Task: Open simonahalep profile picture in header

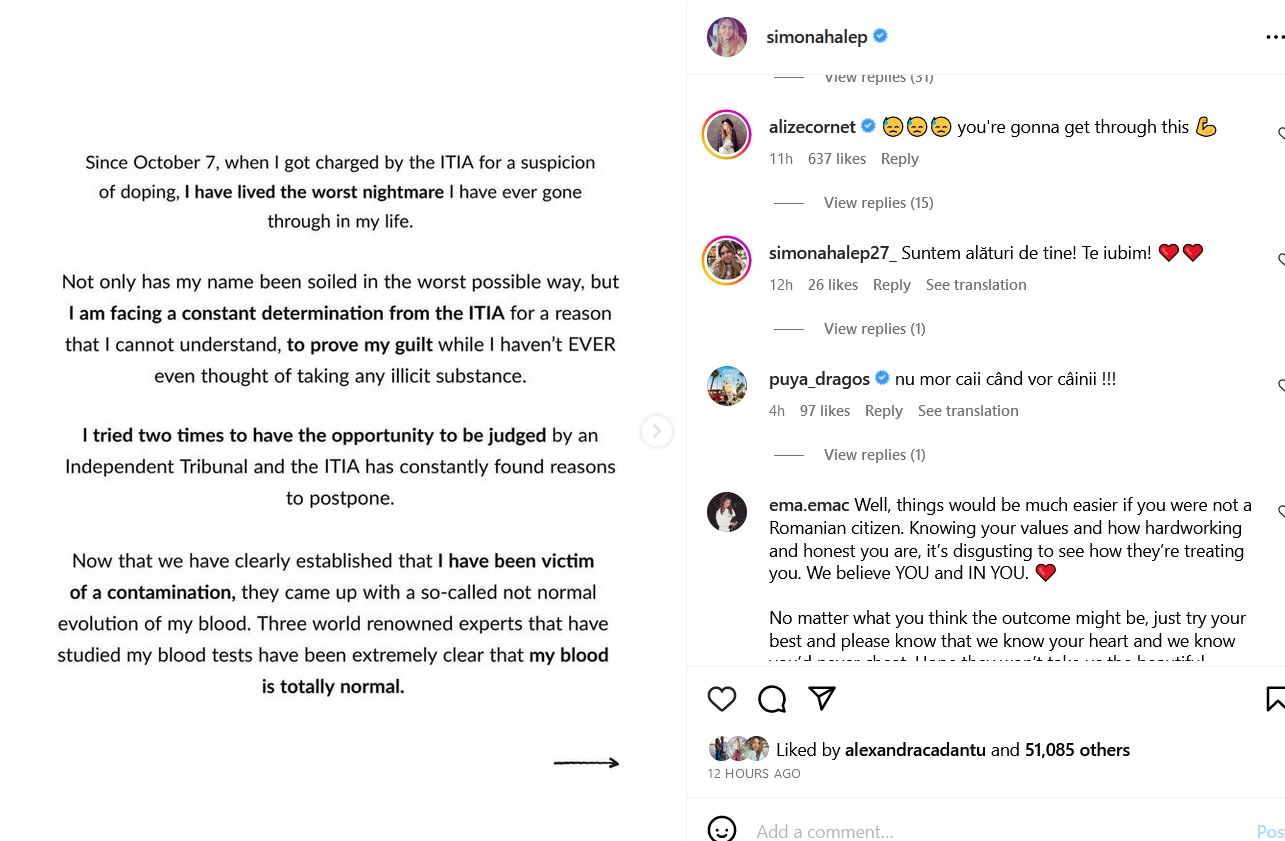Action: pos(727,37)
